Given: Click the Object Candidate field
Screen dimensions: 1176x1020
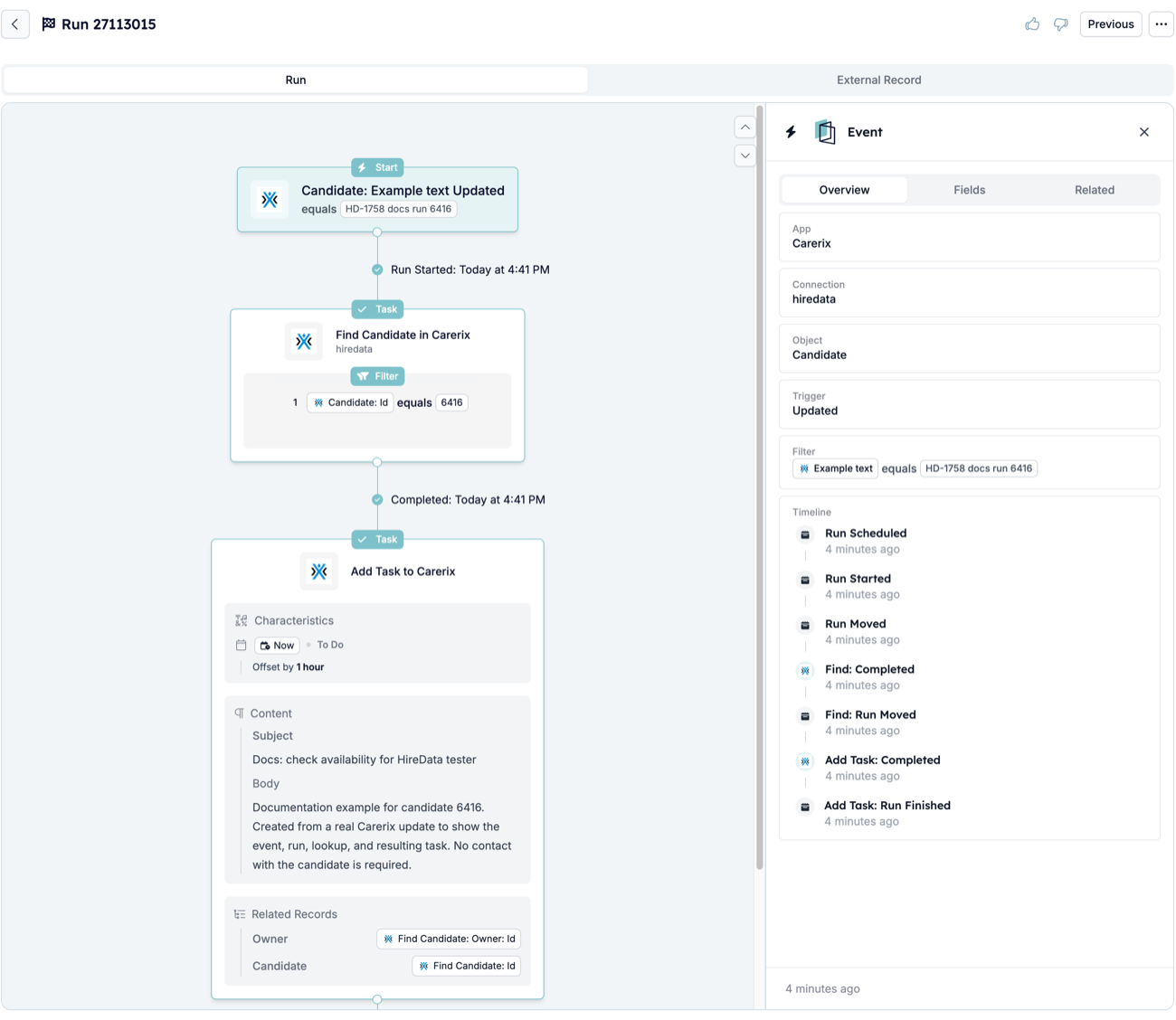Looking at the screenshot, I should tap(969, 348).
